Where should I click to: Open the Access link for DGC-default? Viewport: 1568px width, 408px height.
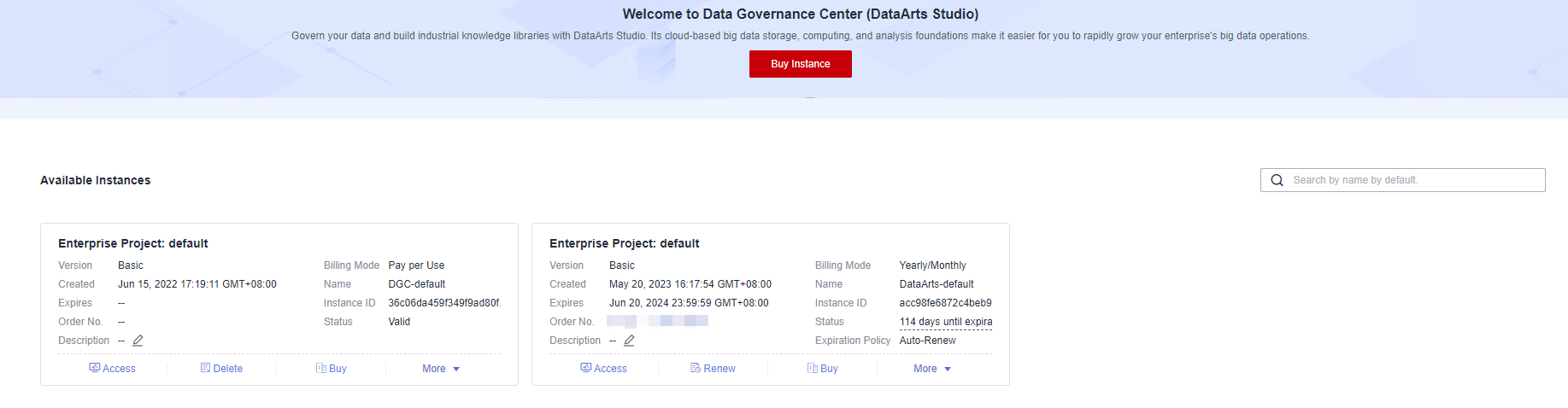(119, 369)
